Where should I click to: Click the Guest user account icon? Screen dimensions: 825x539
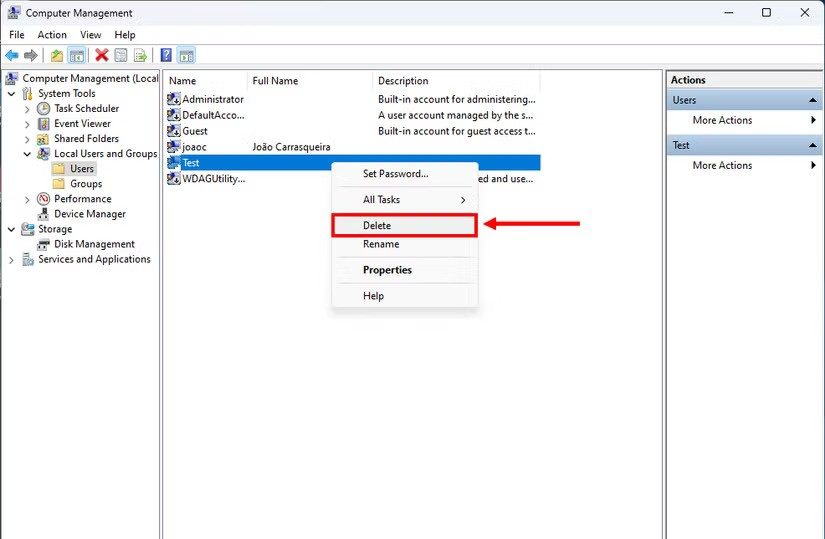(x=174, y=131)
